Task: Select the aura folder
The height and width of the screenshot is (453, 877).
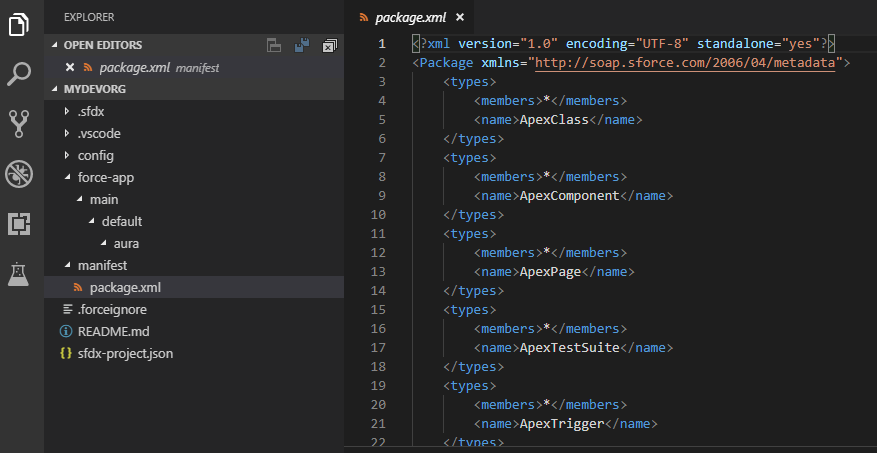Action: [127, 243]
